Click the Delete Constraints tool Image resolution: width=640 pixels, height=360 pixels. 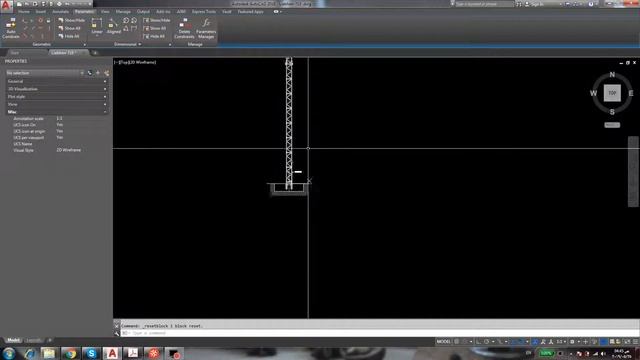184,28
